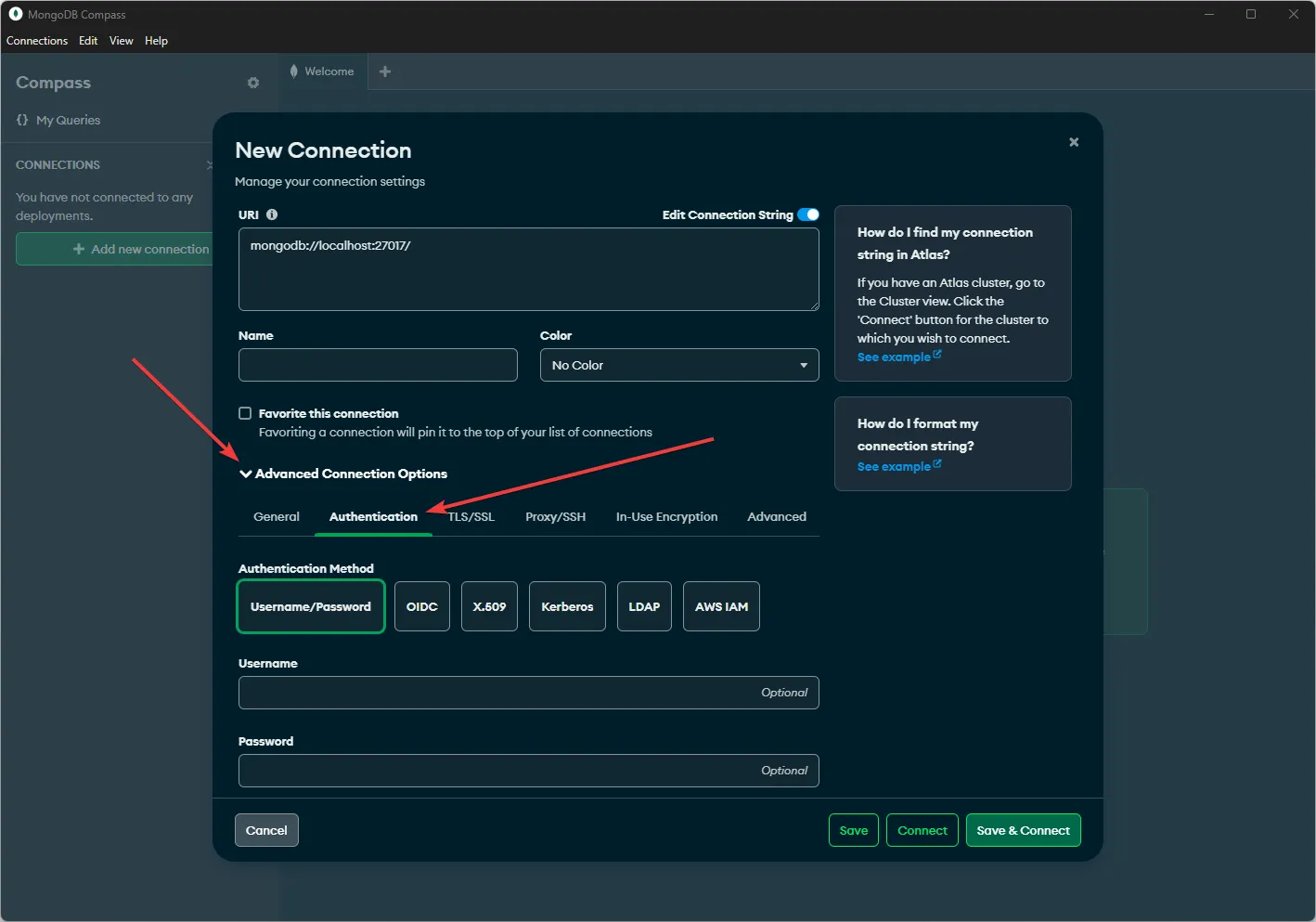Collapse the CONNECTIONS sidebar section
Screen dimensions: 1316x922
click(x=211, y=164)
